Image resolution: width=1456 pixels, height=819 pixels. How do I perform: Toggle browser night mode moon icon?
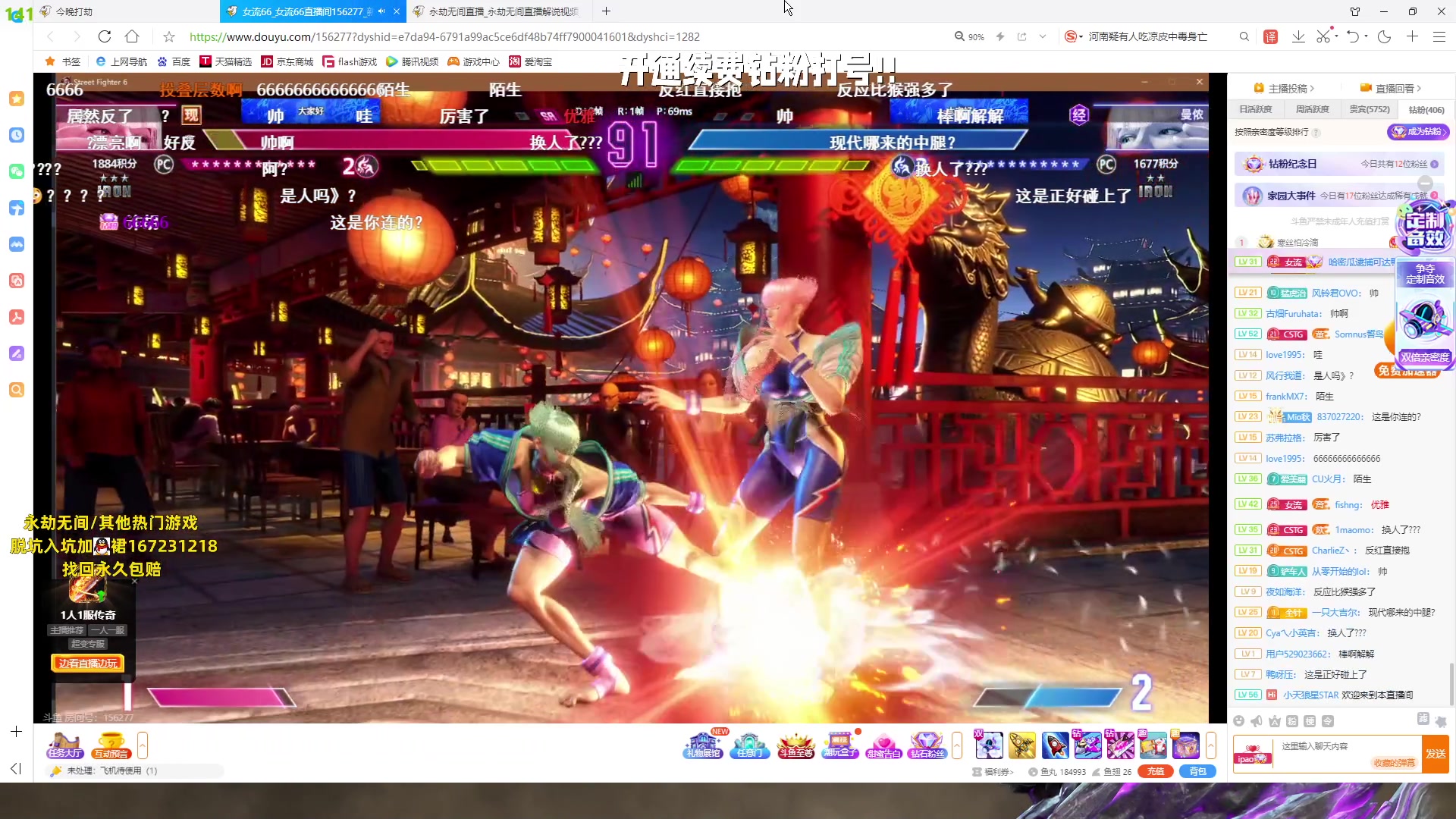[x=1384, y=36]
